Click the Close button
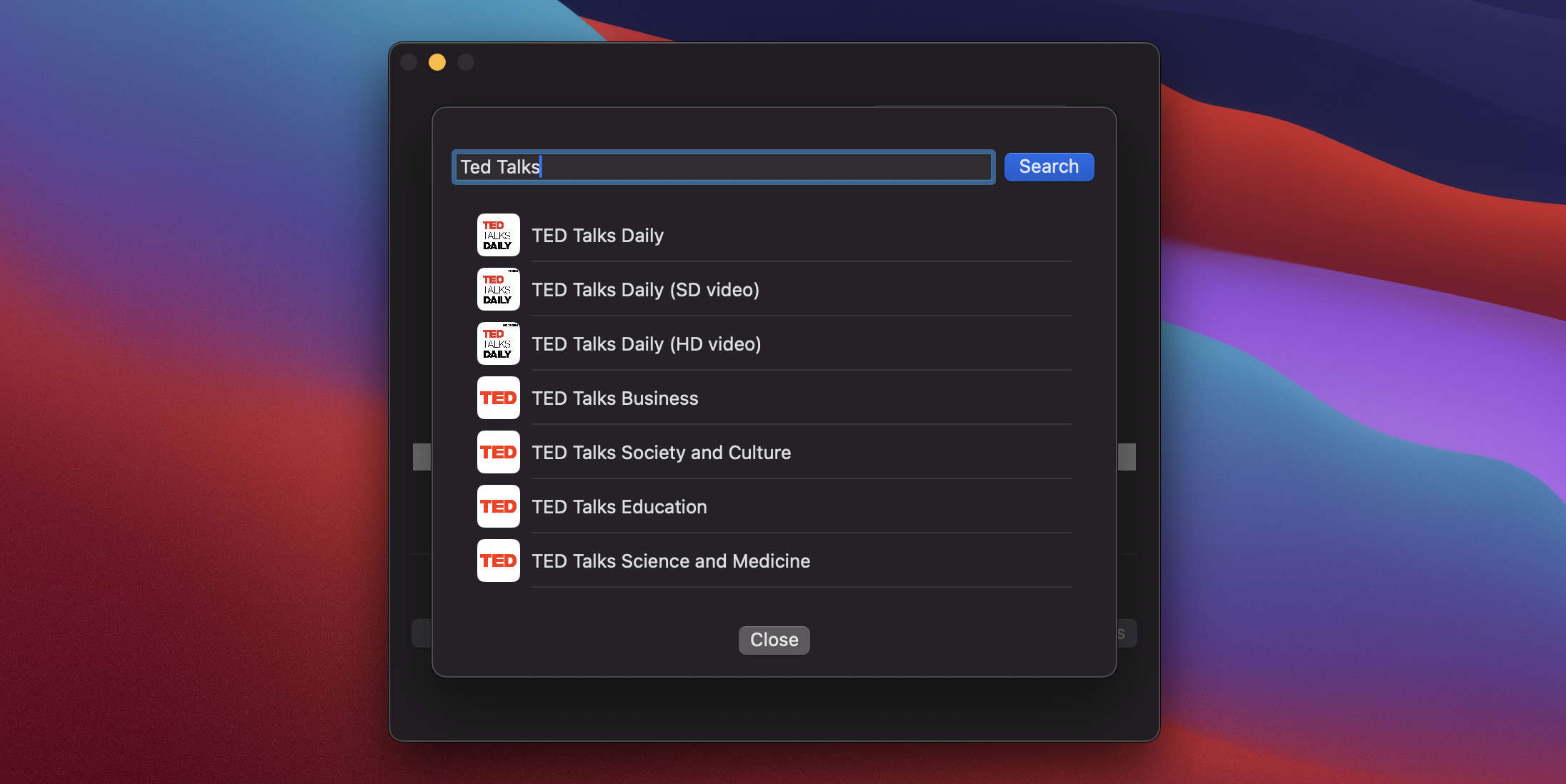The image size is (1566, 784). point(774,639)
